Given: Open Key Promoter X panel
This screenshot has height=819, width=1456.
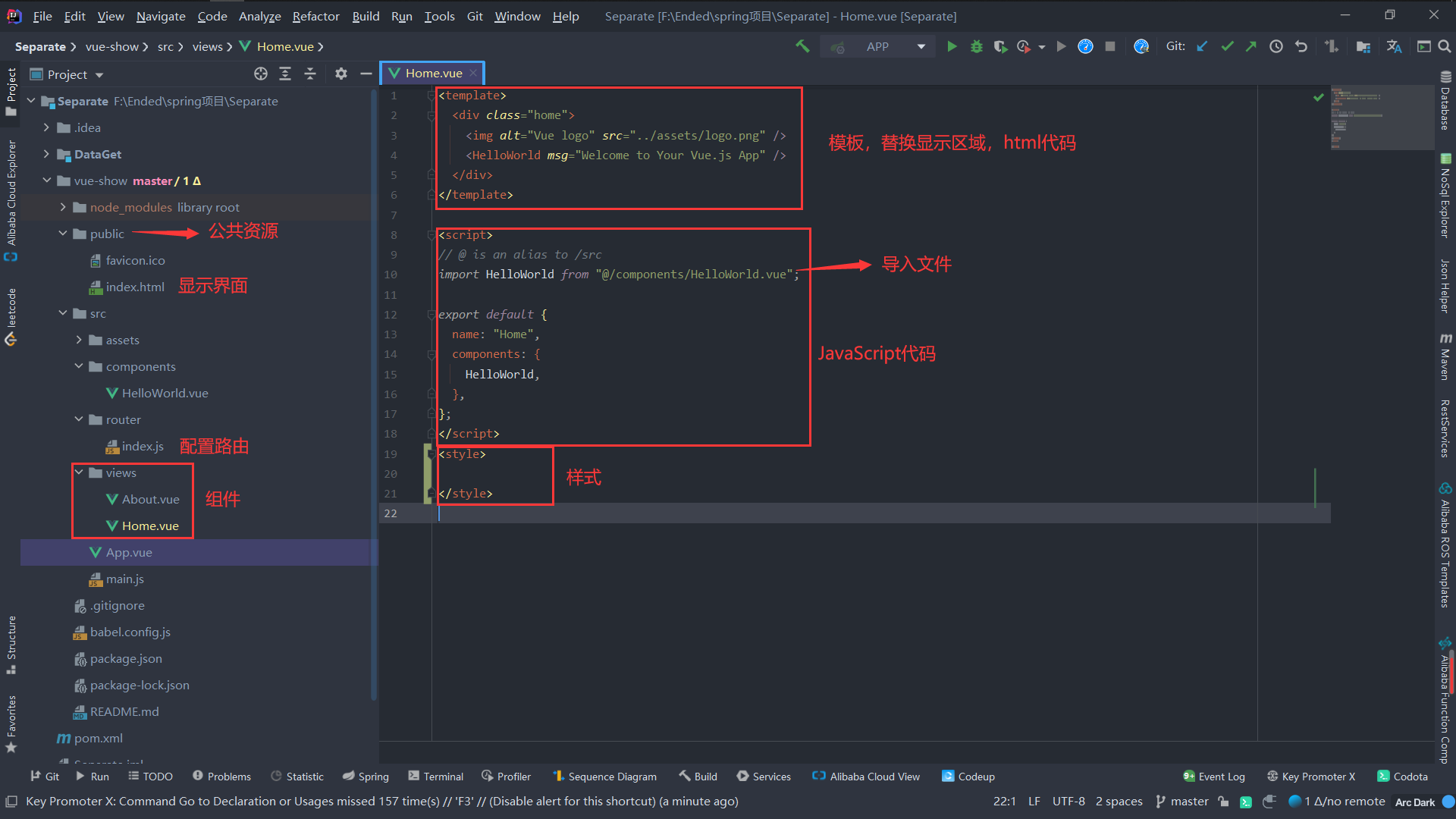Looking at the screenshot, I should (x=1311, y=777).
